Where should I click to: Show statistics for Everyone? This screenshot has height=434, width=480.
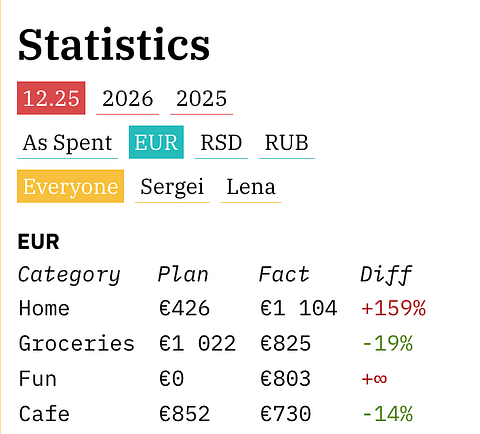coord(70,186)
